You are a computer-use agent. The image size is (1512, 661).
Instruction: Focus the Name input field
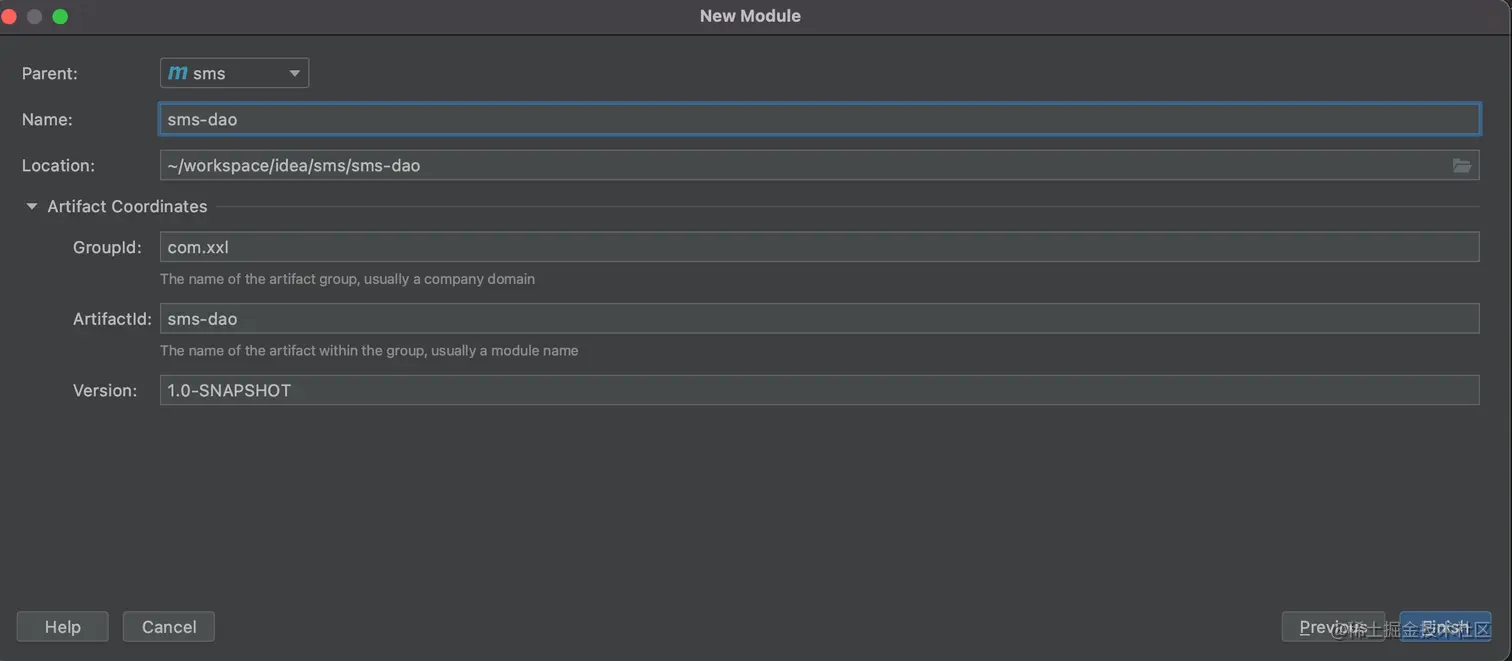(819, 119)
